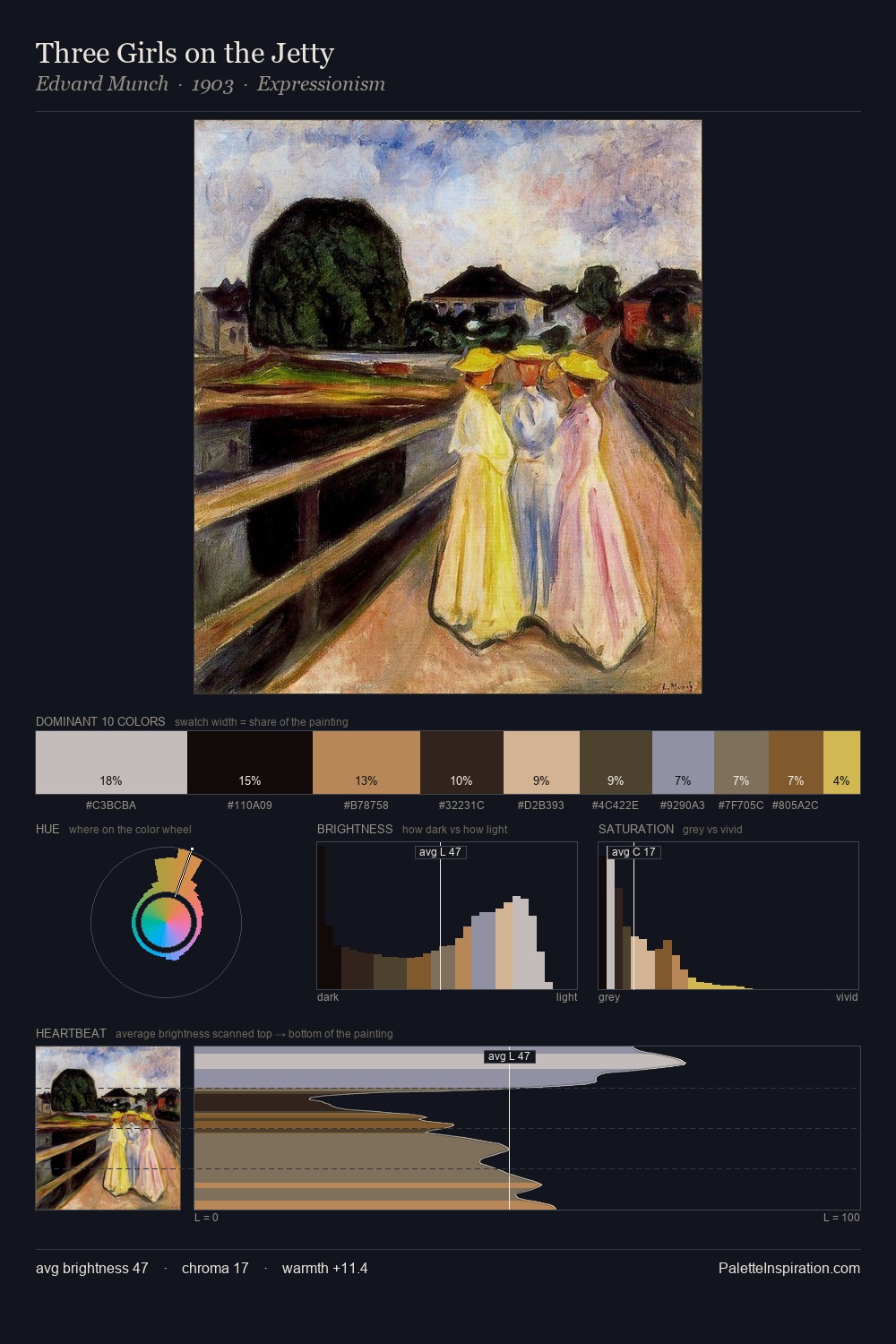
Task: Click the hex code #110A09
Action: click(250, 805)
